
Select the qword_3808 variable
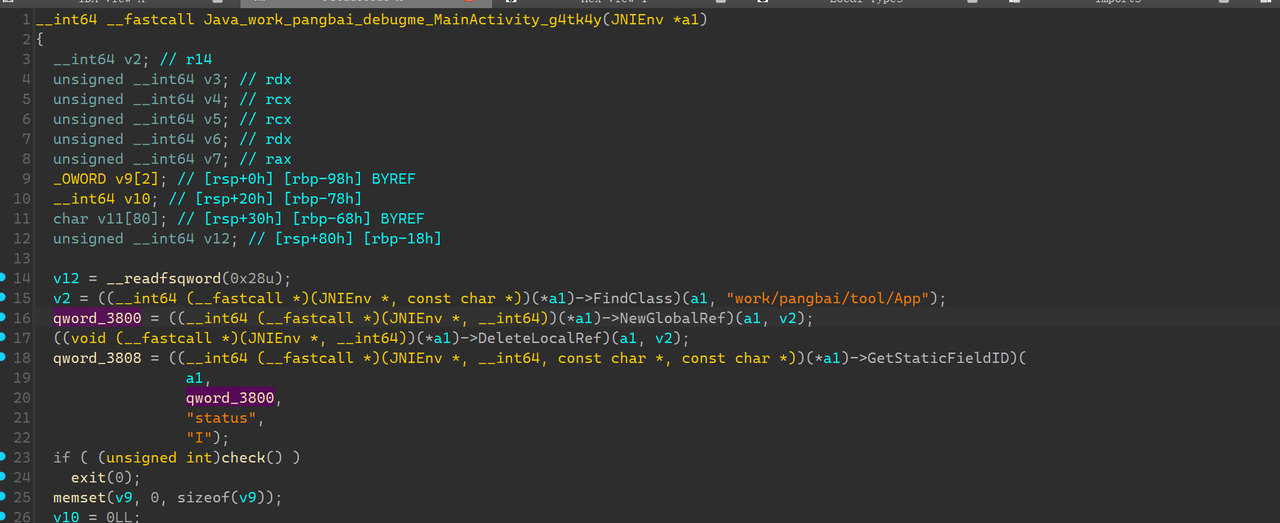[x=97, y=358]
